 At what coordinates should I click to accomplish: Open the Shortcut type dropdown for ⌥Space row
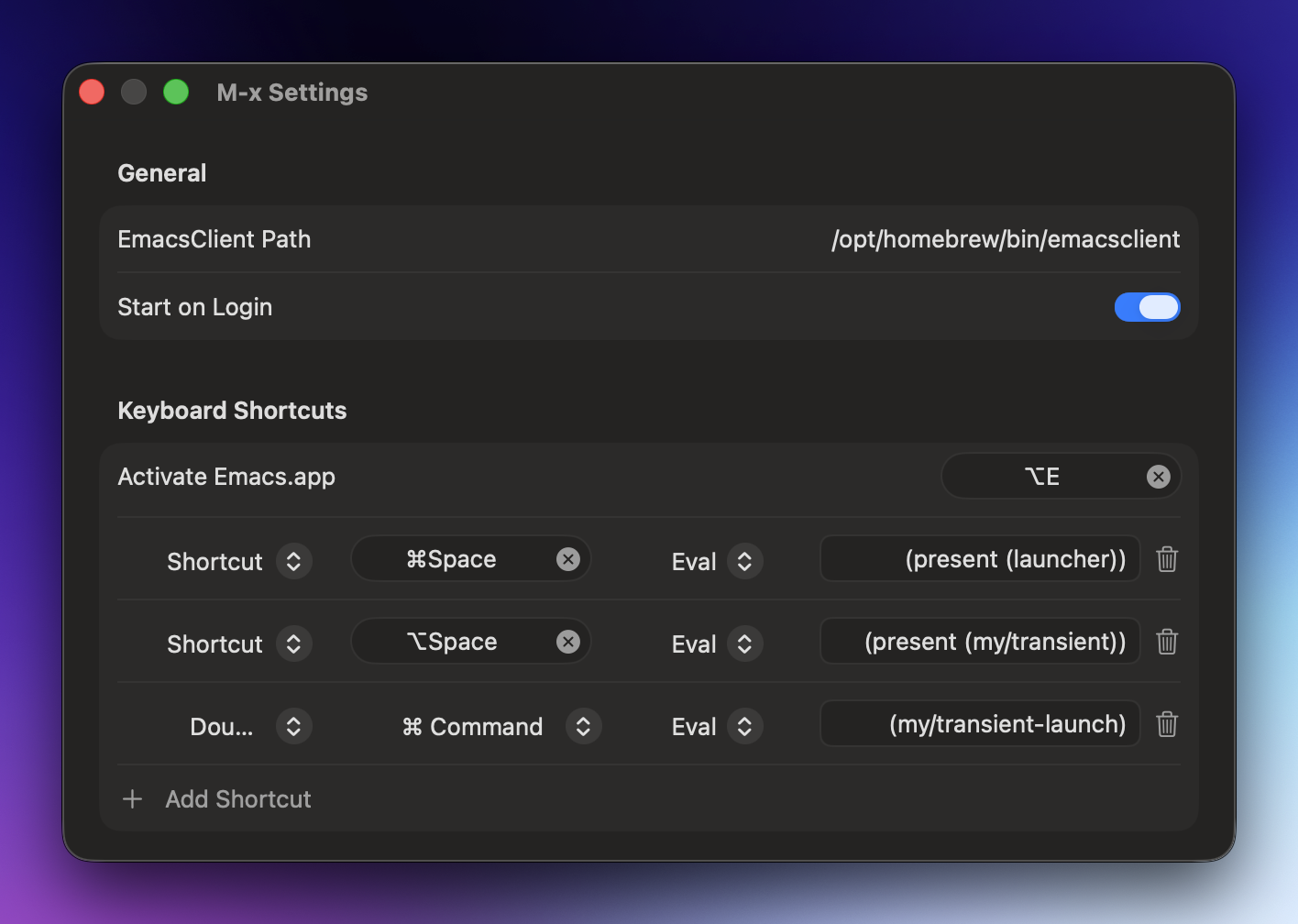click(x=293, y=644)
